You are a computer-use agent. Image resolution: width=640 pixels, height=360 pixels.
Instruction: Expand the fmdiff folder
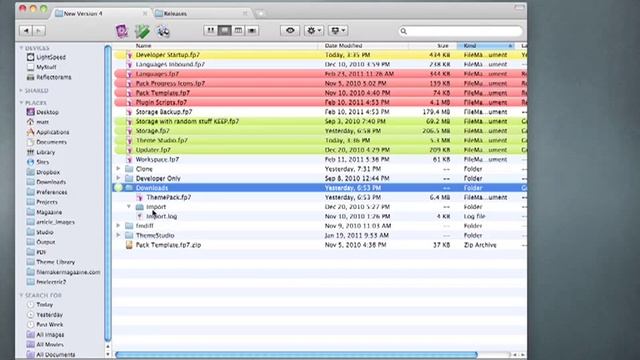click(x=118, y=226)
